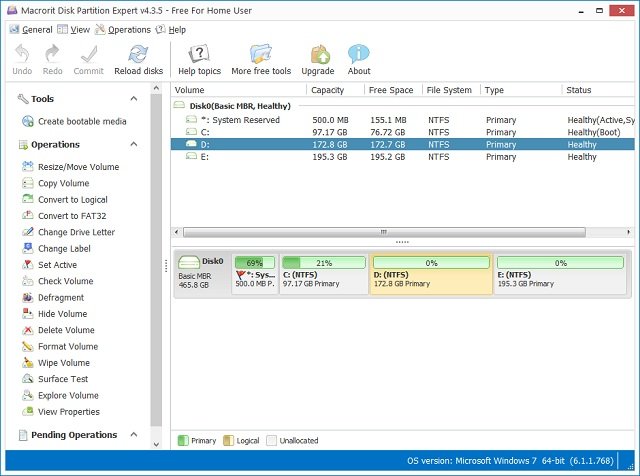This screenshot has height=476, width=640.
Task: Open Help topics from the toolbar
Action: click(x=199, y=60)
